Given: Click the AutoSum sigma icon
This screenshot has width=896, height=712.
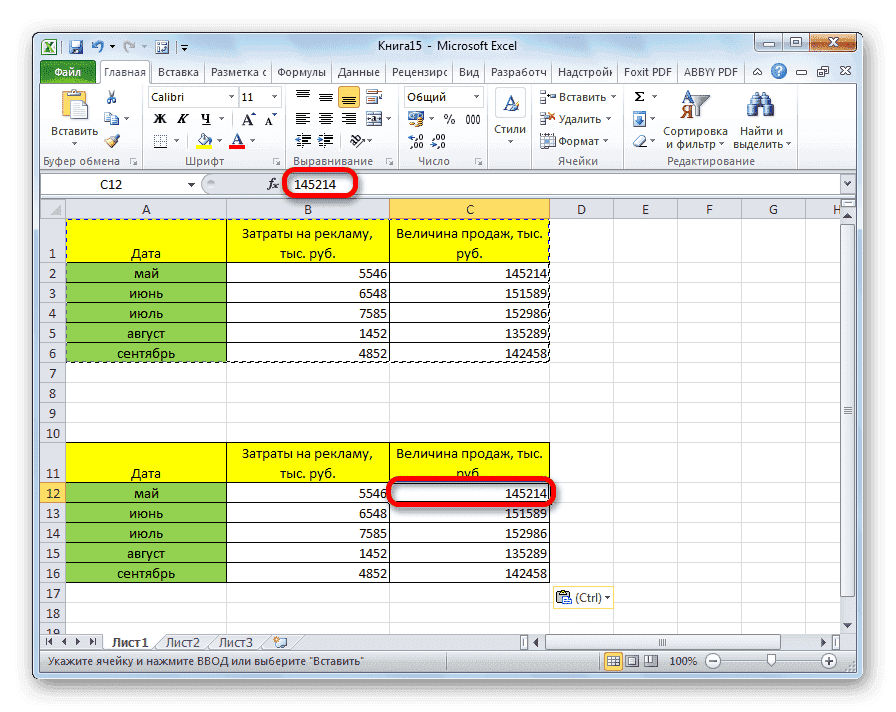Looking at the screenshot, I should click(x=638, y=96).
